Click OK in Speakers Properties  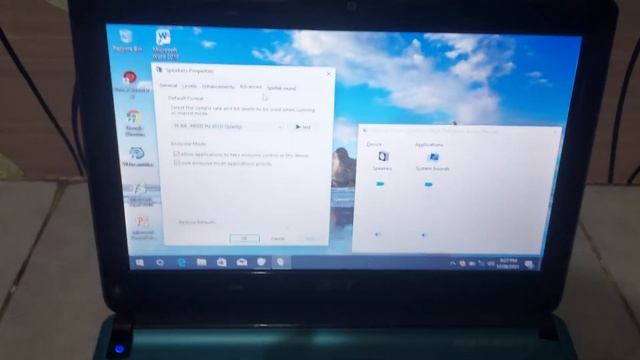(244, 238)
